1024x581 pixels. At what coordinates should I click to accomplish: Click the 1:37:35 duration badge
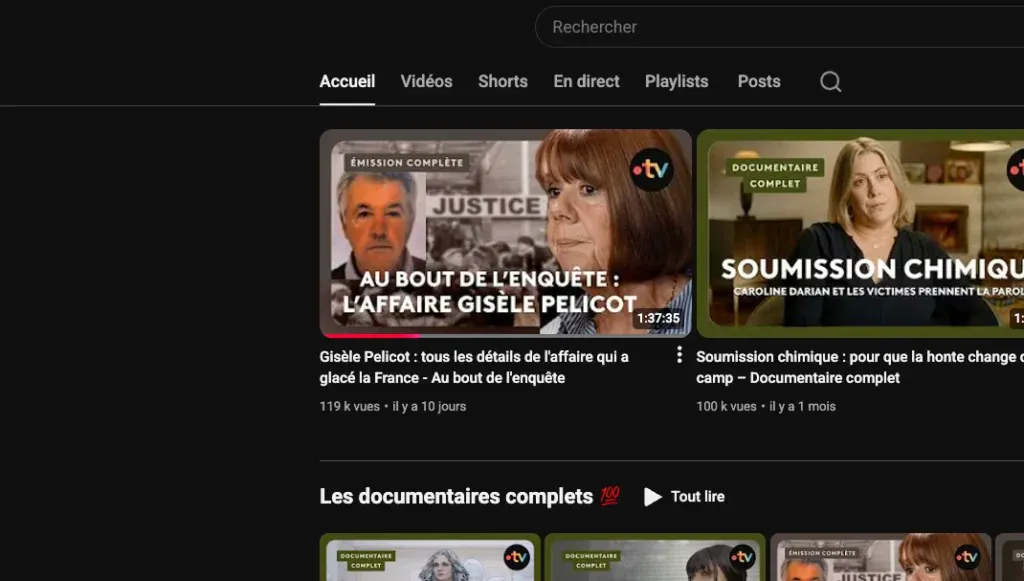658,319
